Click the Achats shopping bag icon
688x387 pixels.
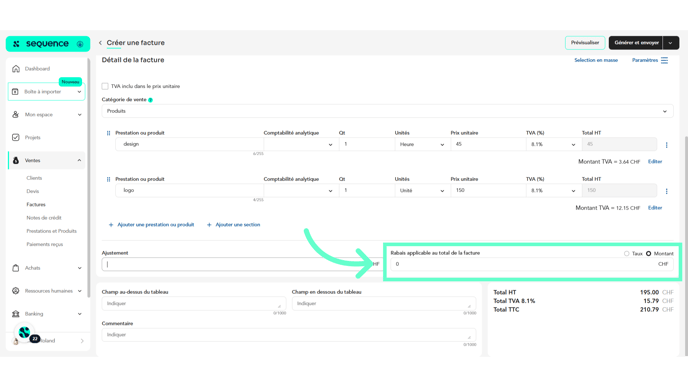click(16, 268)
